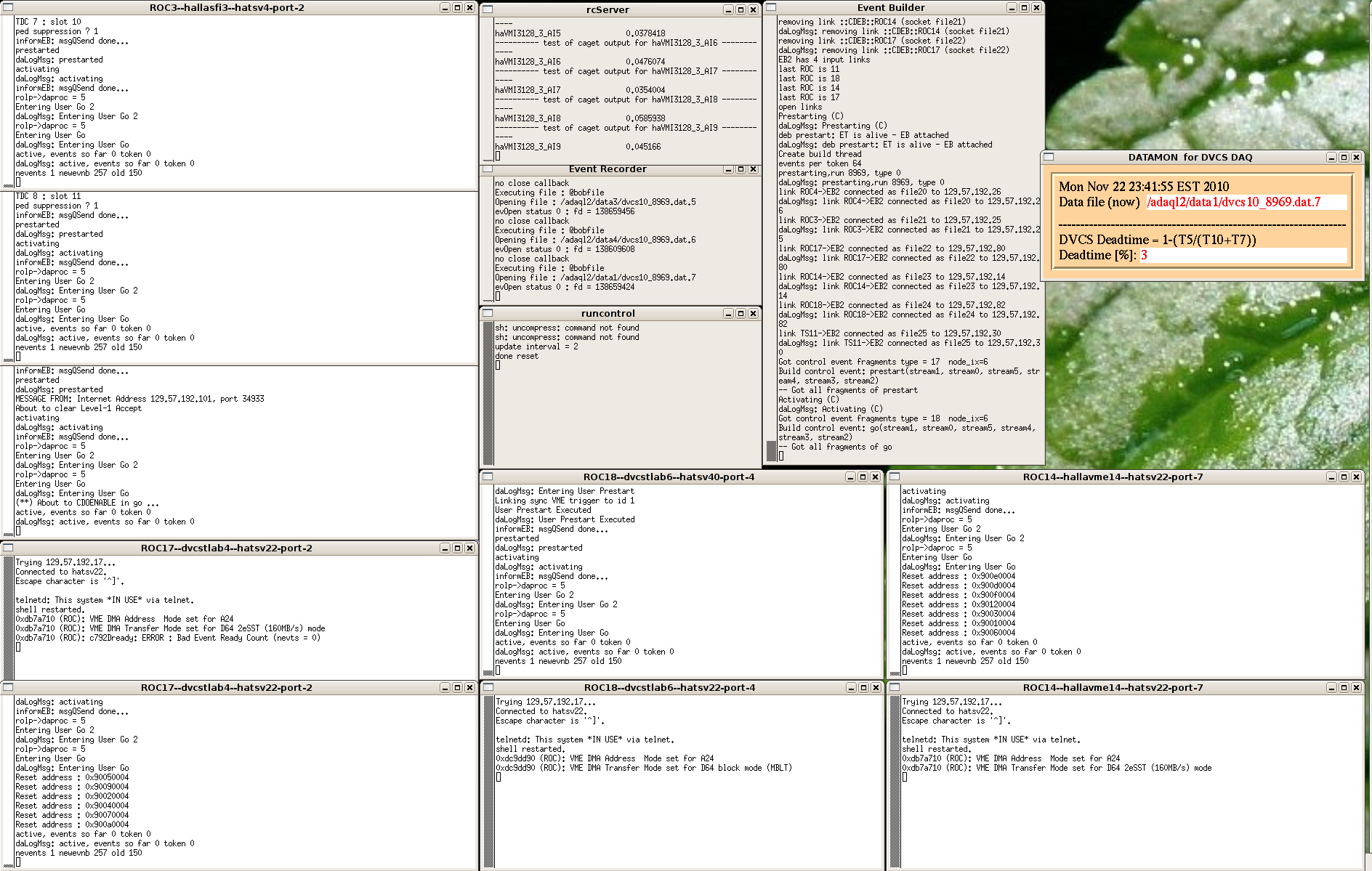Viewport: 1372px width, 871px height.
Task: Maximize the ROC18 hatsv40-port-4 window
Action: 863,477
